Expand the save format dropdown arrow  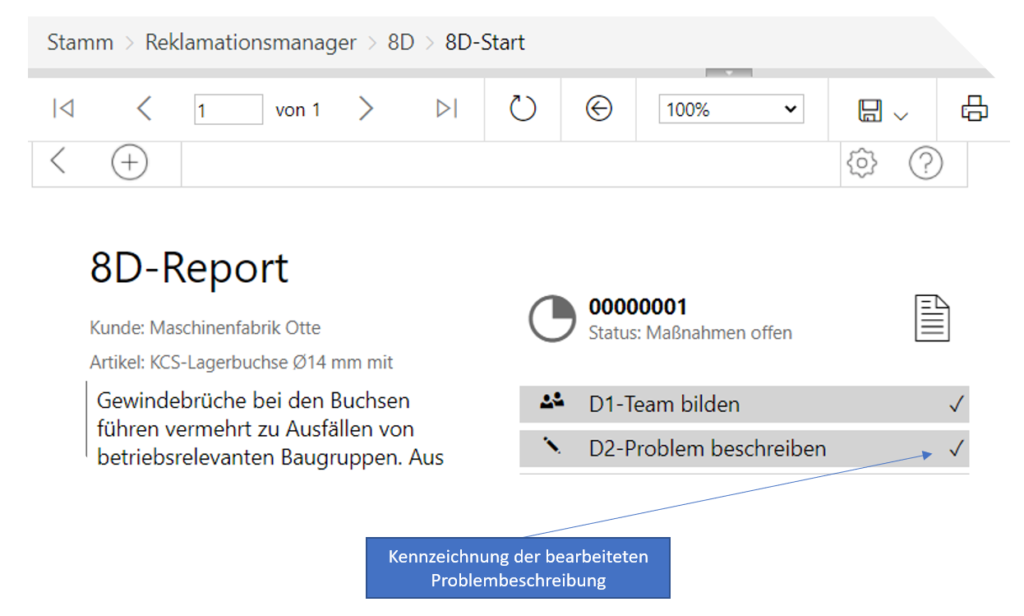pos(901,116)
